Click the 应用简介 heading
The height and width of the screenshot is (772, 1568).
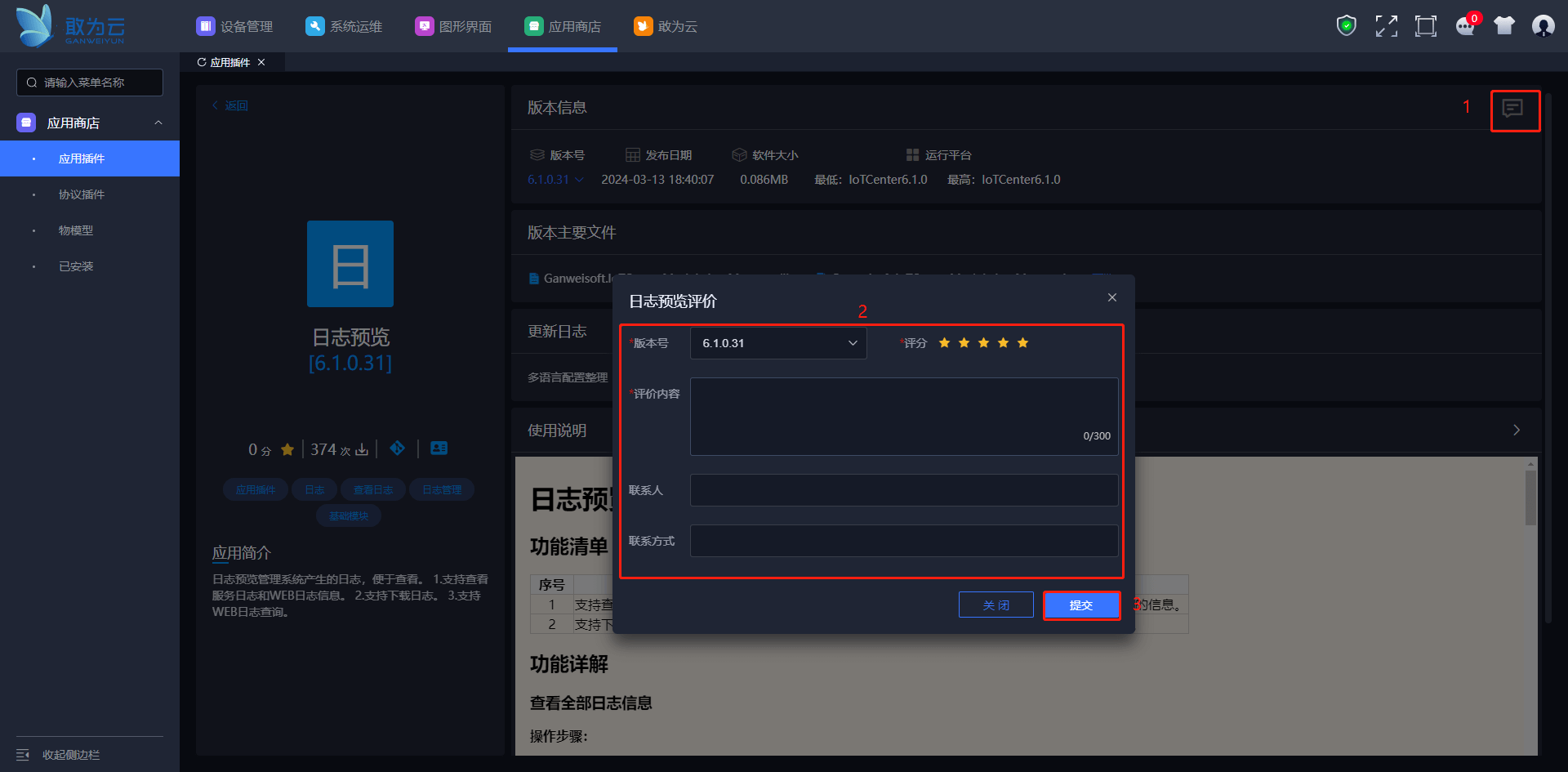point(242,553)
